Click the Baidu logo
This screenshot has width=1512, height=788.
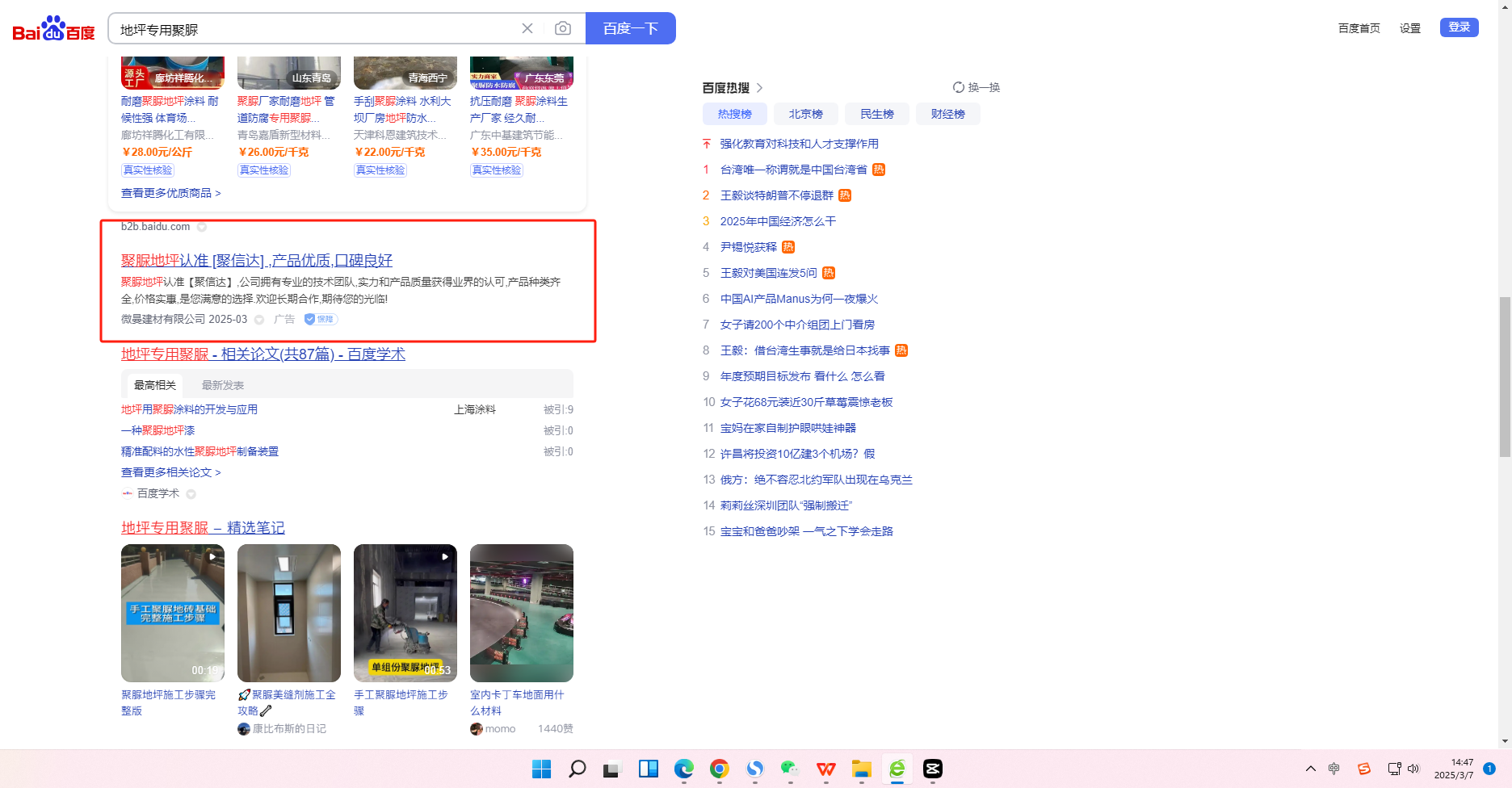click(53, 29)
